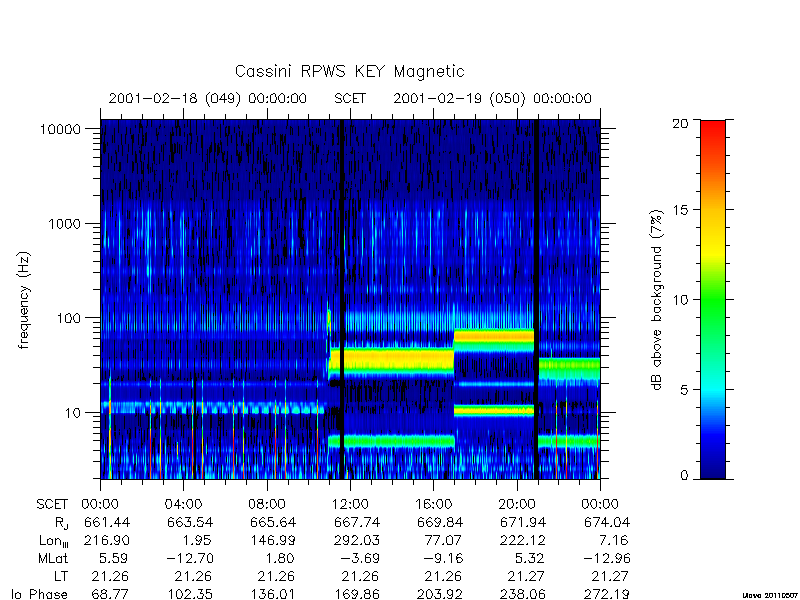800x600 pixels.
Task: Click the color bar value 10
Action: (x=680, y=299)
